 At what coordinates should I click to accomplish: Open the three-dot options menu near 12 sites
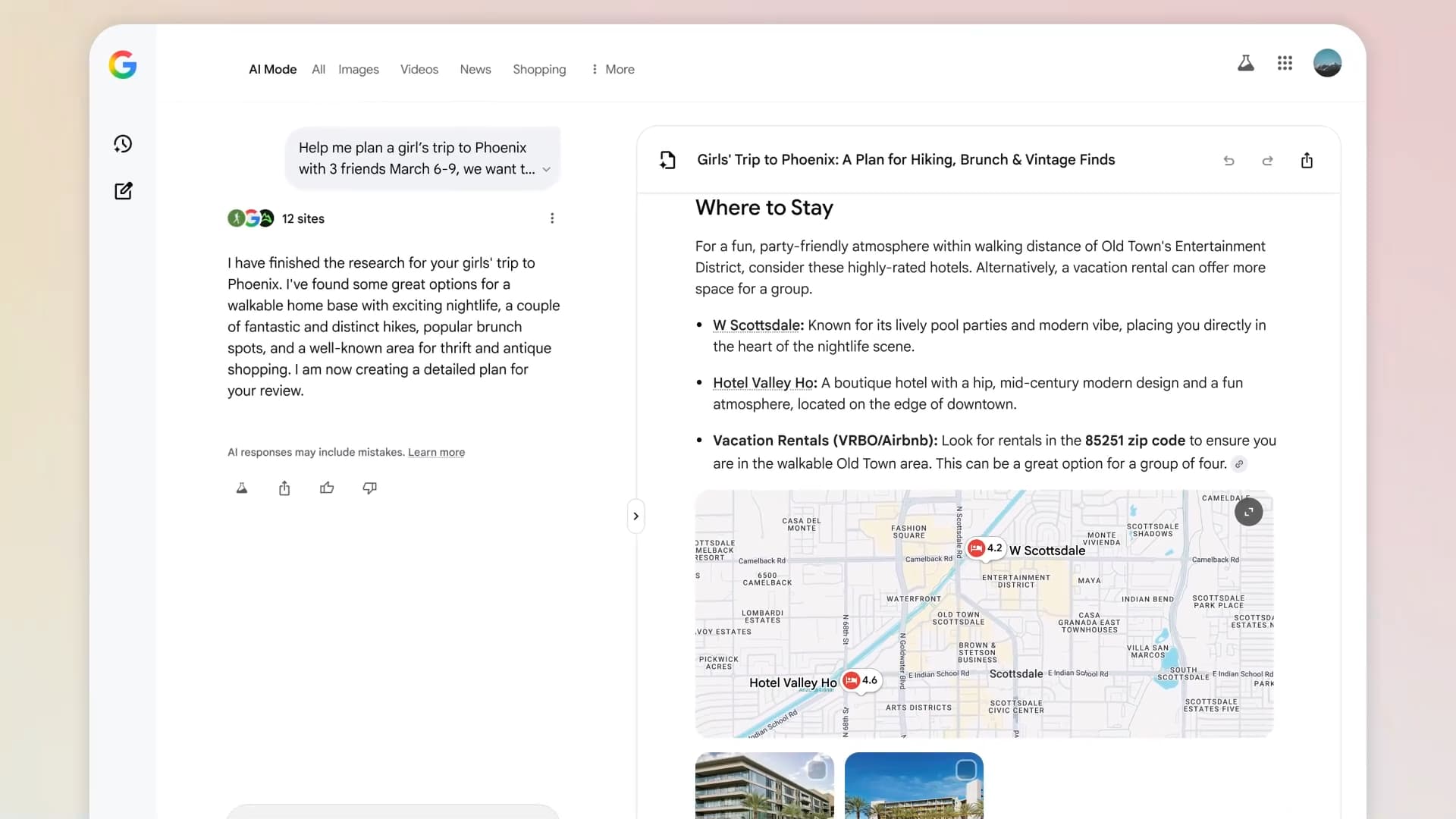click(x=552, y=218)
